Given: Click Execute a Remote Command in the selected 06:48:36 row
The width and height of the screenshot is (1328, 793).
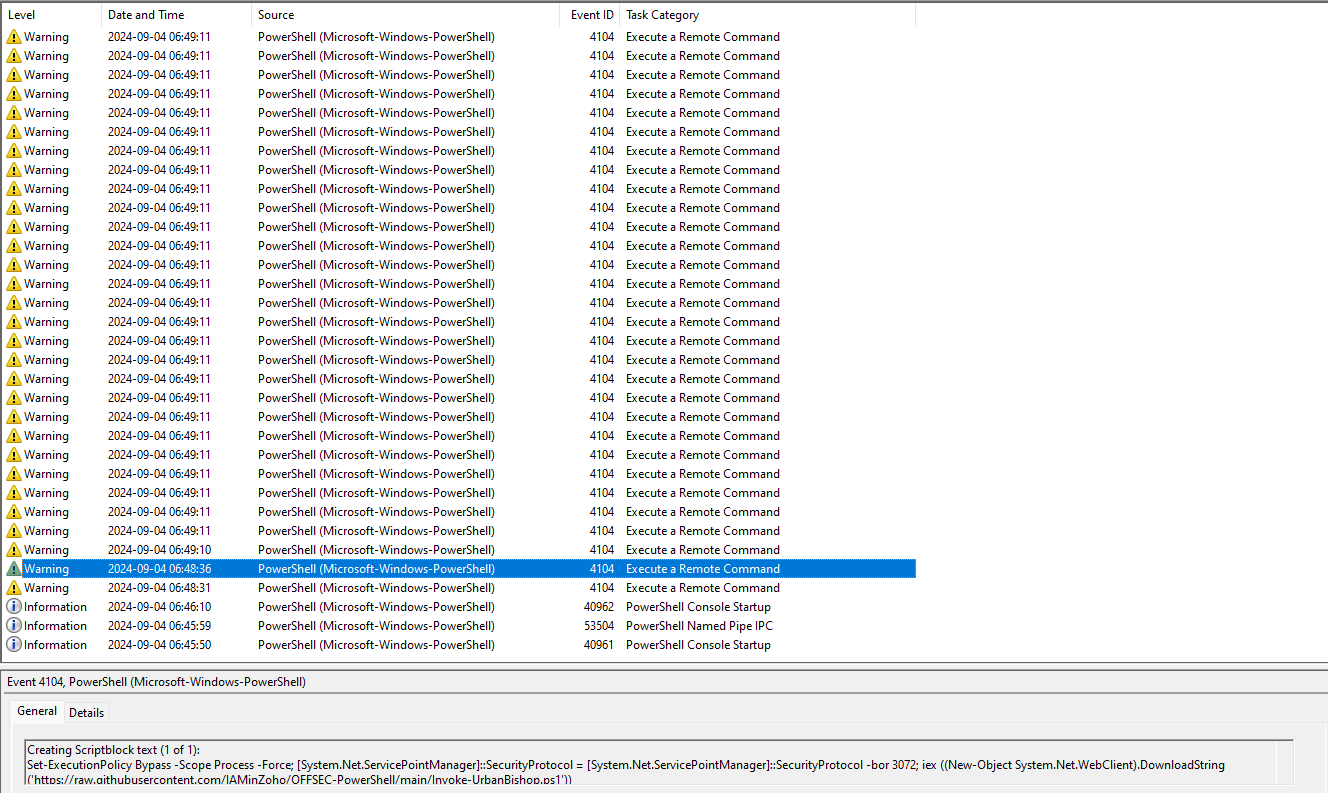Looking at the screenshot, I should click(x=703, y=569).
